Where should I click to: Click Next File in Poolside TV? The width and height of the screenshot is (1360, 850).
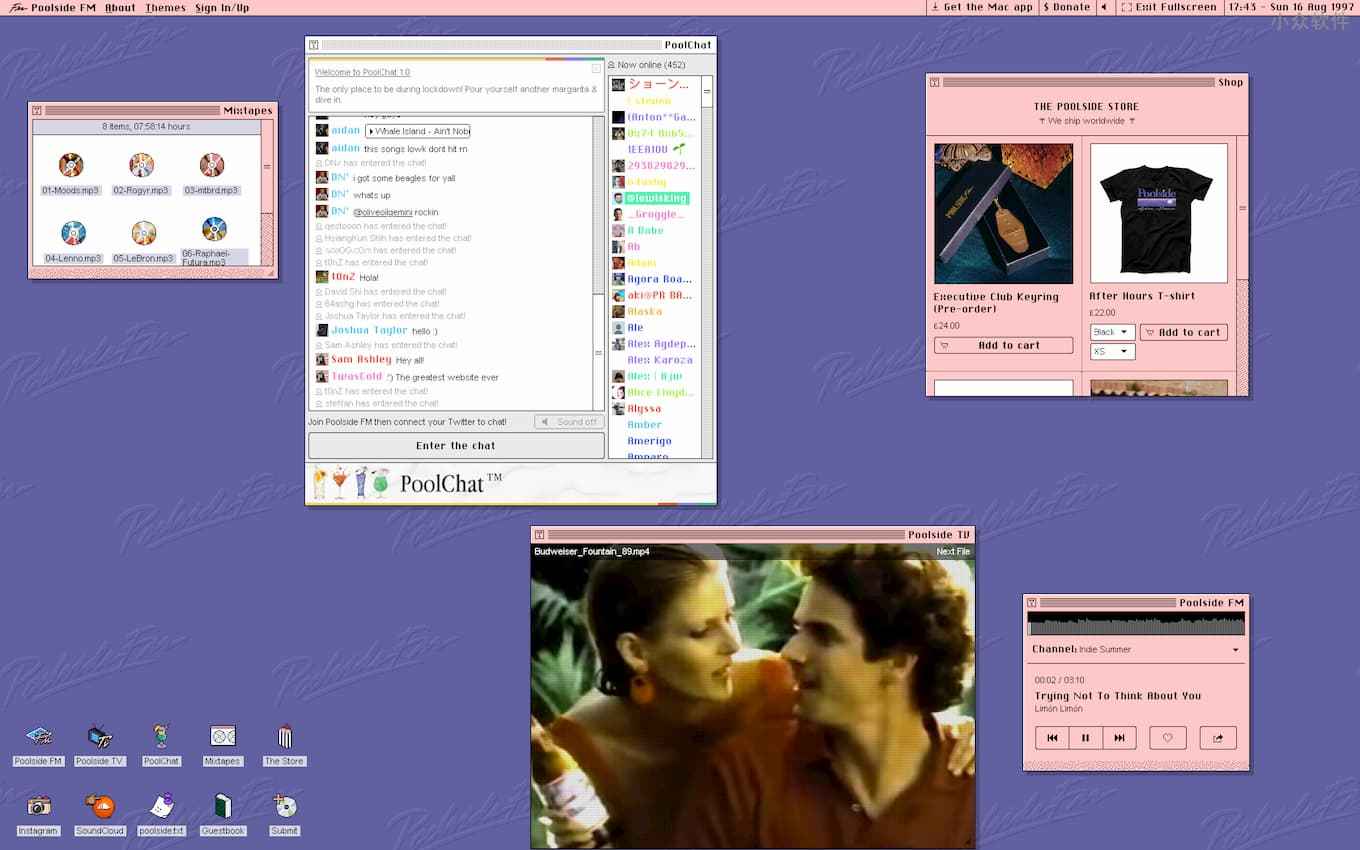point(952,551)
